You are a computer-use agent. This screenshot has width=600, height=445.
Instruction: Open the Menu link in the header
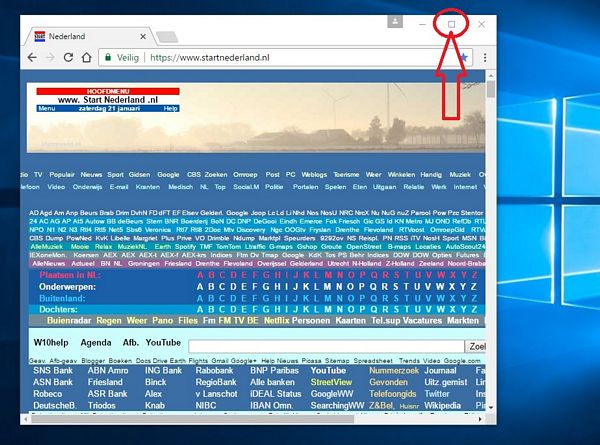47,108
